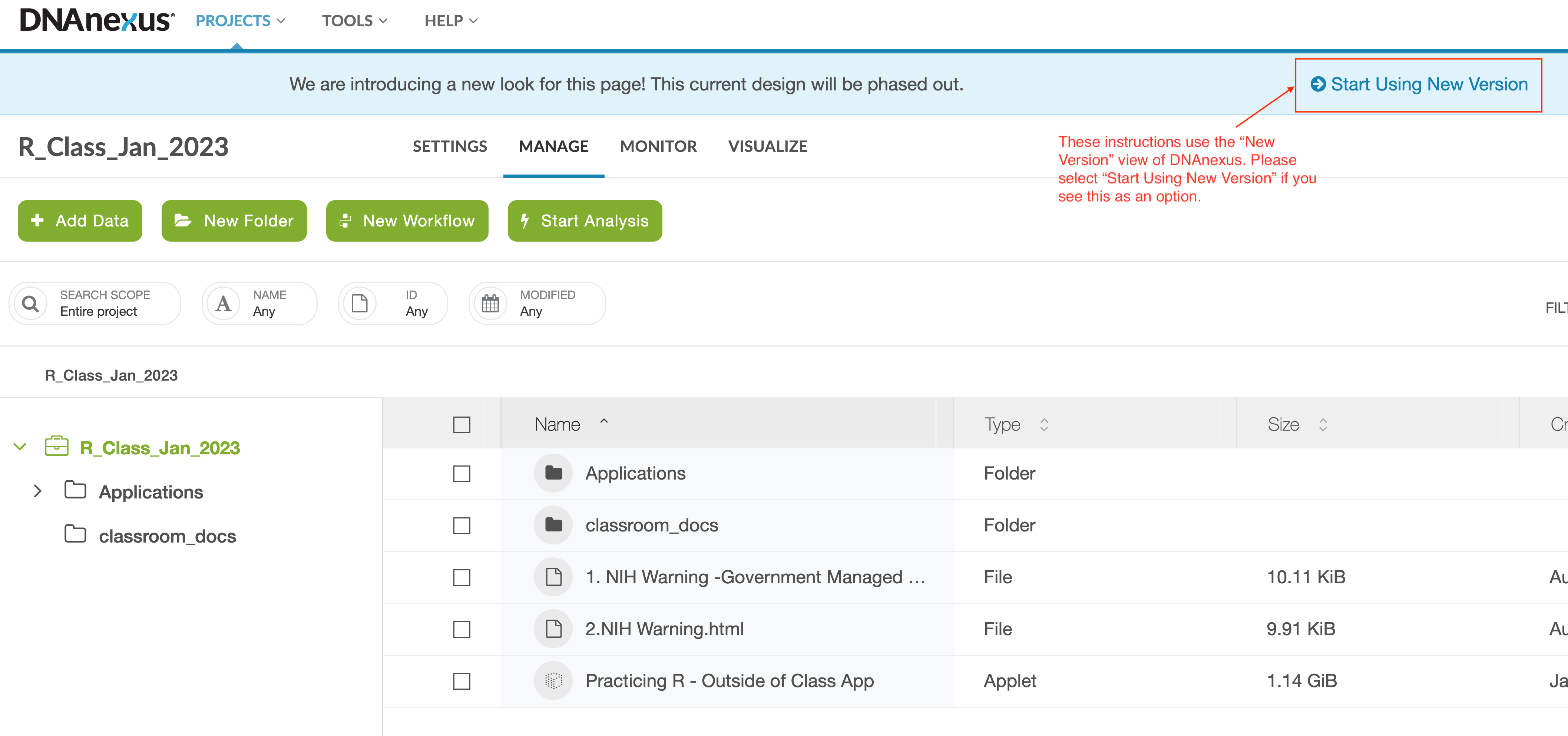
Task: Click the ID filter document icon
Action: pos(360,303)
